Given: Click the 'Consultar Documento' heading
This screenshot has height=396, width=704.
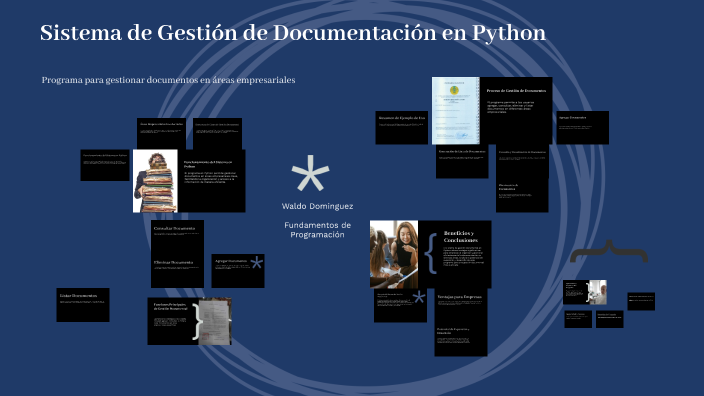Looking at the screenshot, I should (174, 228).
